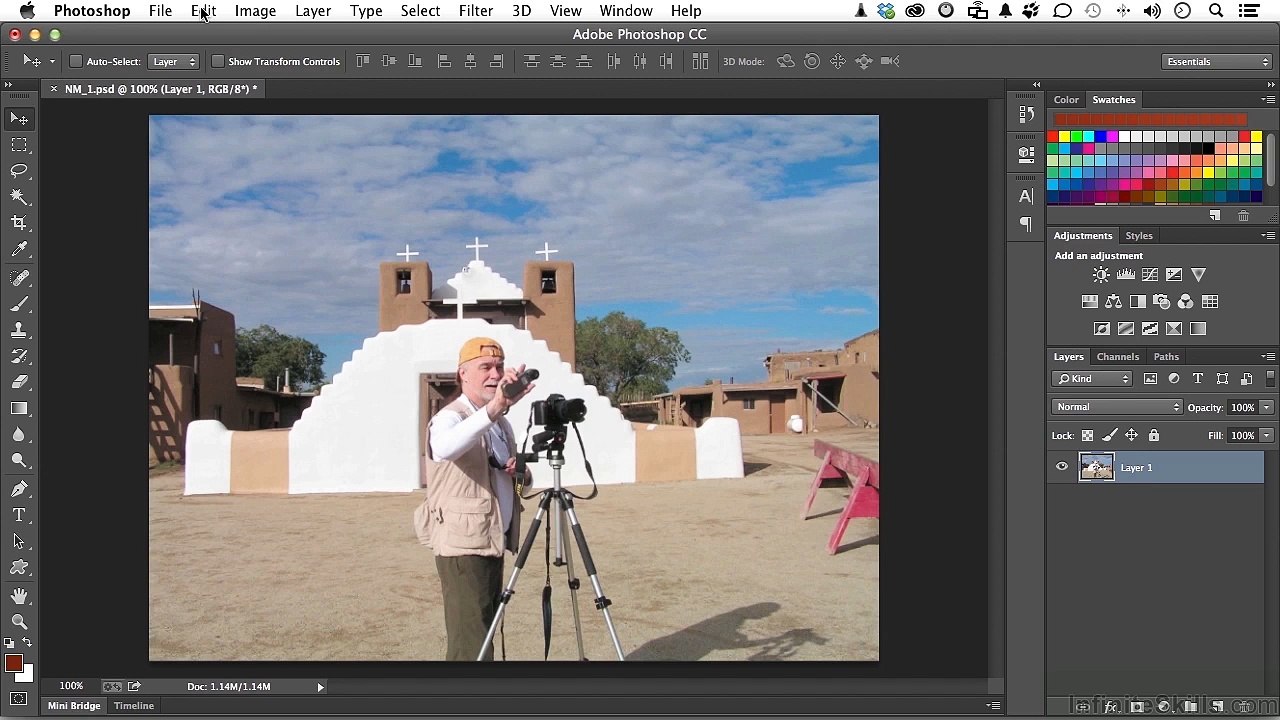Select the Move tool in toolbox

coord(19,119)
